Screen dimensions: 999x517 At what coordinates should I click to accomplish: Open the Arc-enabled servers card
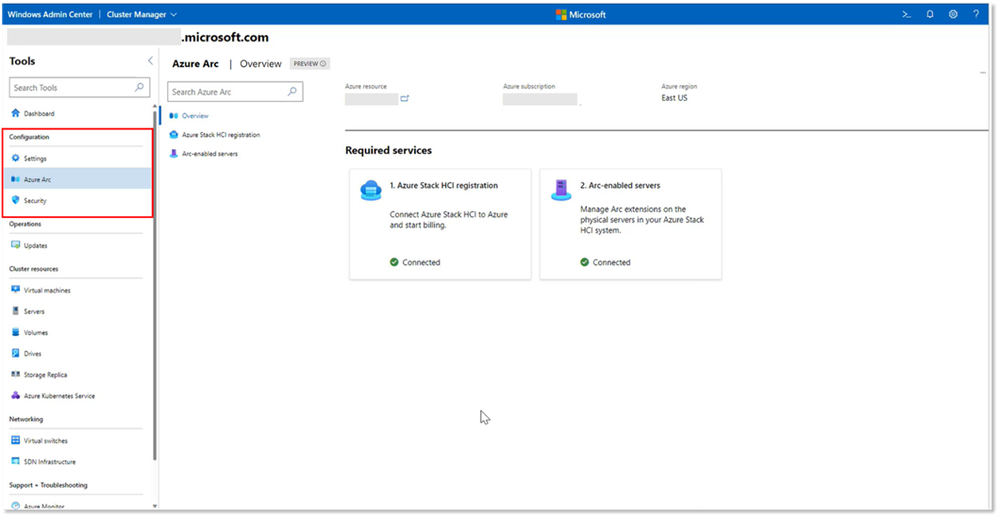(x=631, y=224)
